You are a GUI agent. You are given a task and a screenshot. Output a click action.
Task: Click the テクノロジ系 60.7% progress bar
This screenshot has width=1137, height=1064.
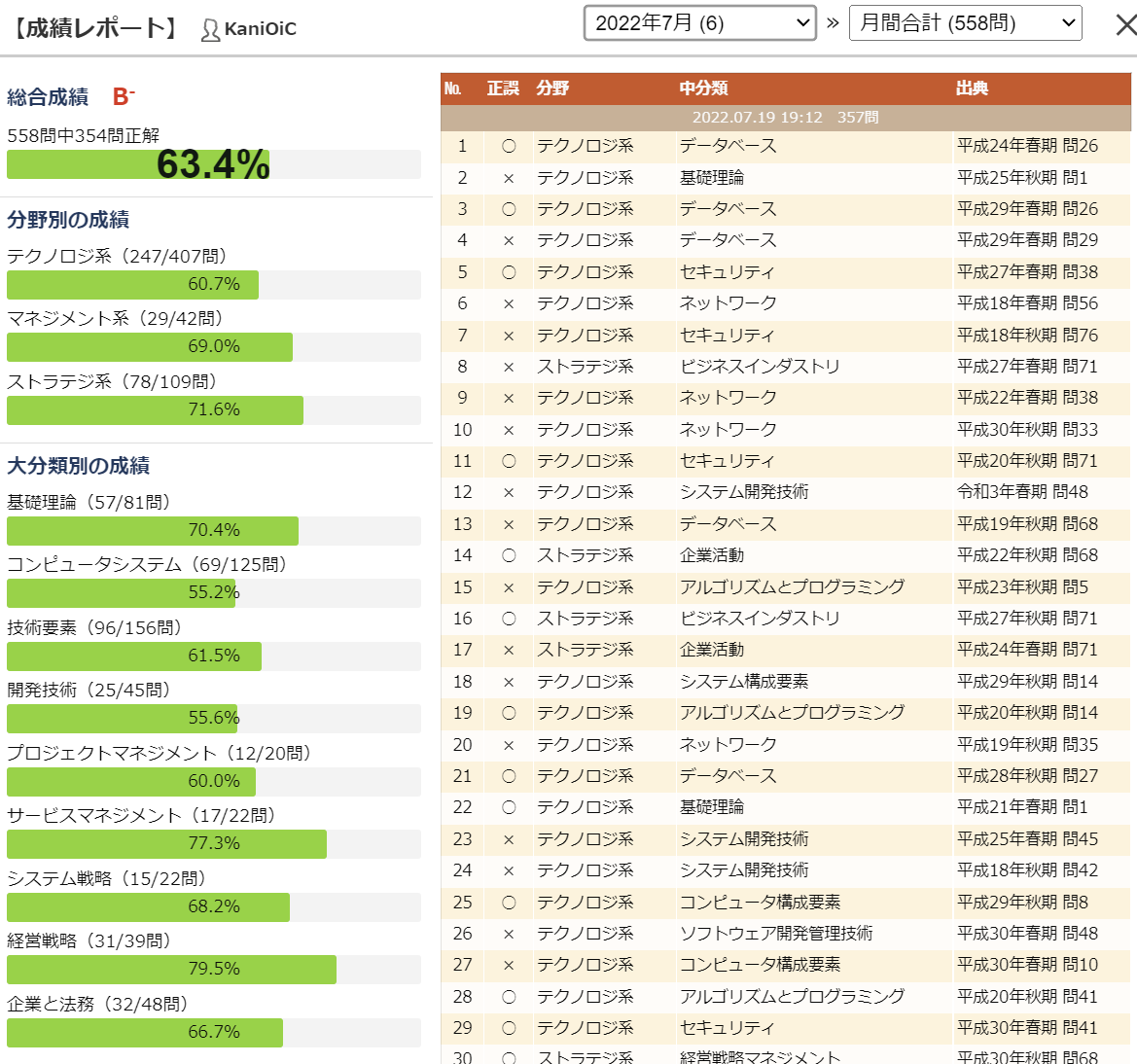(213, 284)
